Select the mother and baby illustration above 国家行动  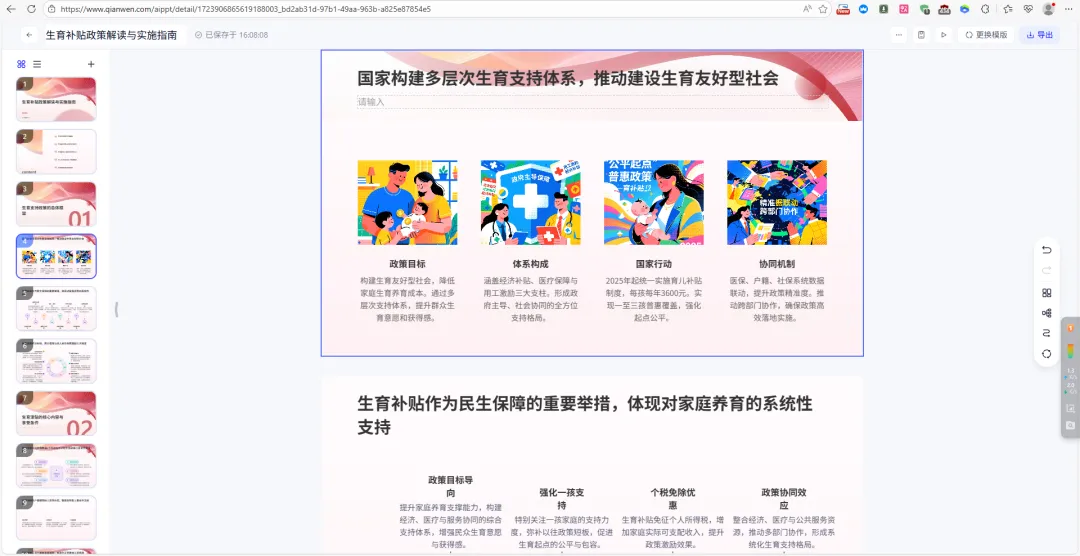tap(654, 203)
